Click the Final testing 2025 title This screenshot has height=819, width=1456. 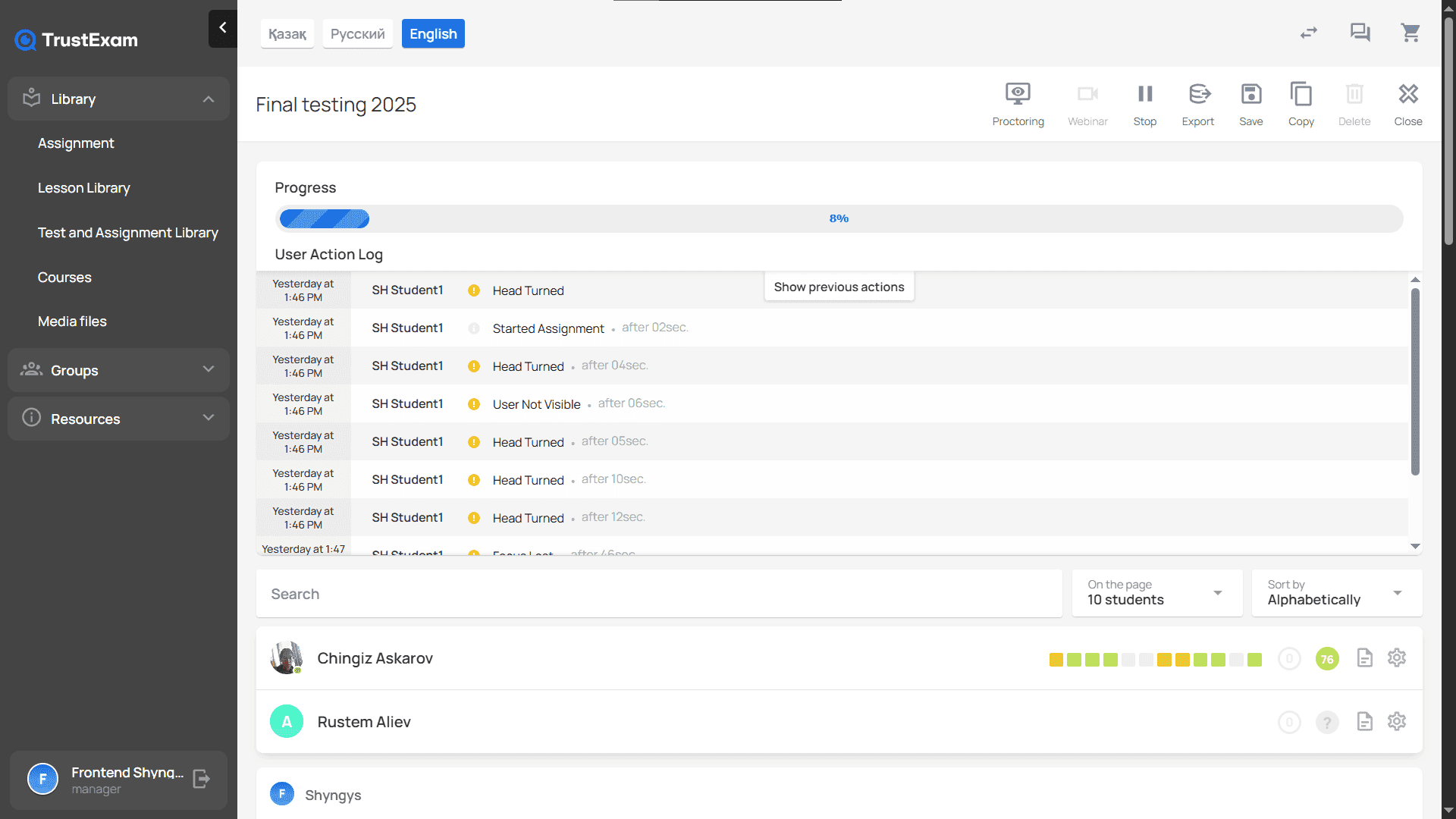pyautogui.click(x=336, y=105)
